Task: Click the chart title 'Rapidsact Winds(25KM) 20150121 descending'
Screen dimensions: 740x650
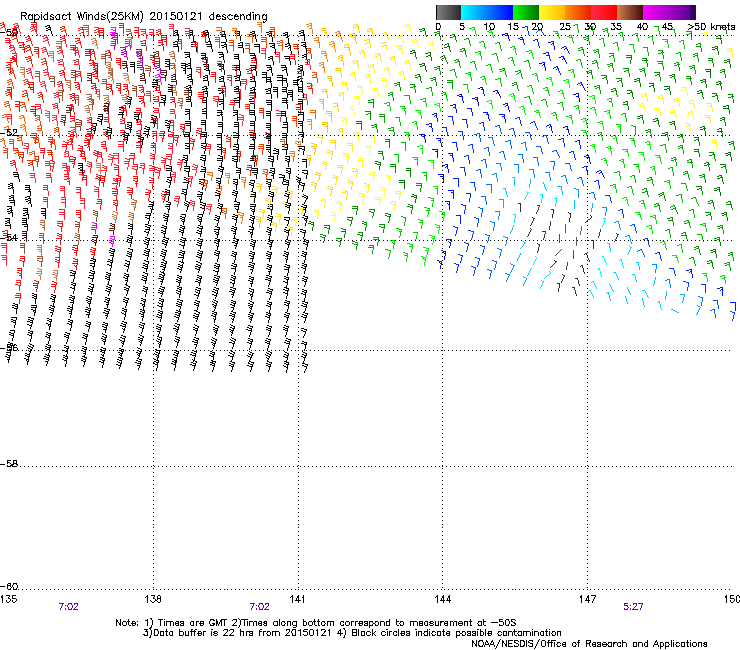Action: (x=143, y=17)
